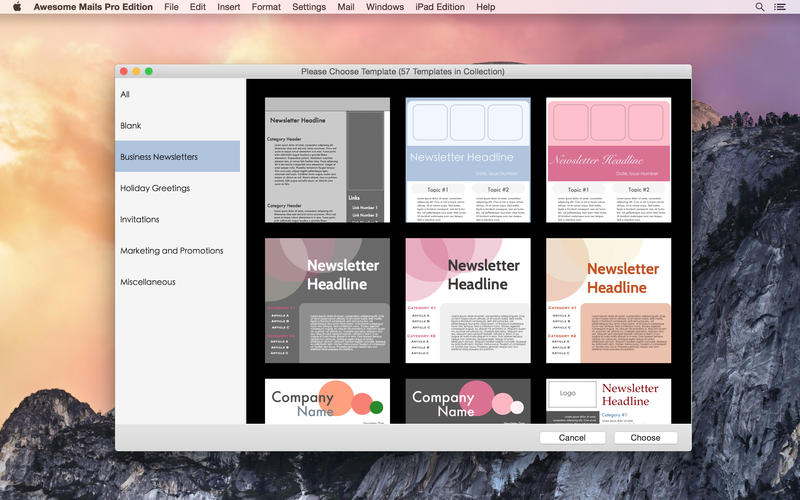Choose the dark Company Name template
800x500 pixels.
tap(468, 401)
